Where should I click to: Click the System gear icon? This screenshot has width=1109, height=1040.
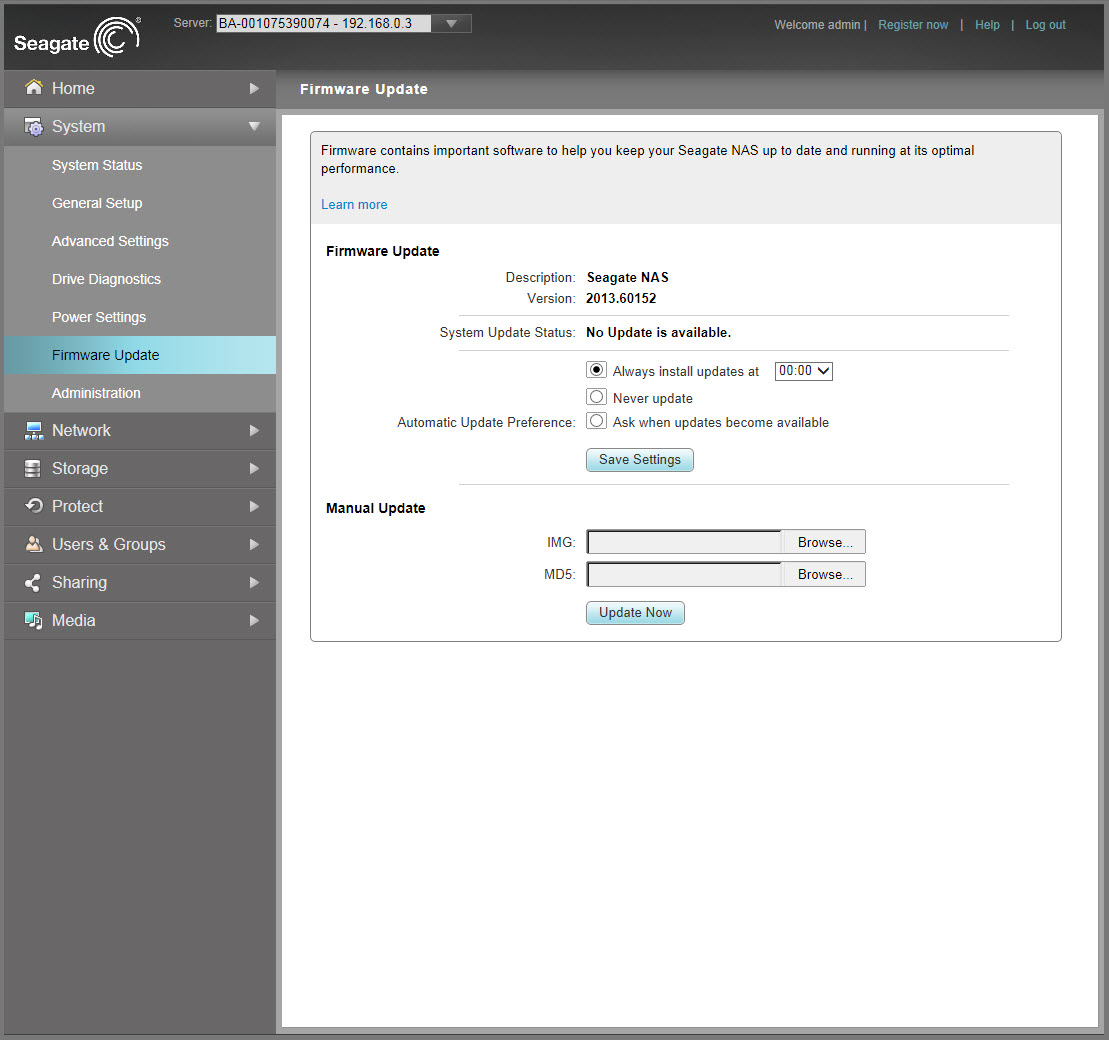(x=33, y=127)
